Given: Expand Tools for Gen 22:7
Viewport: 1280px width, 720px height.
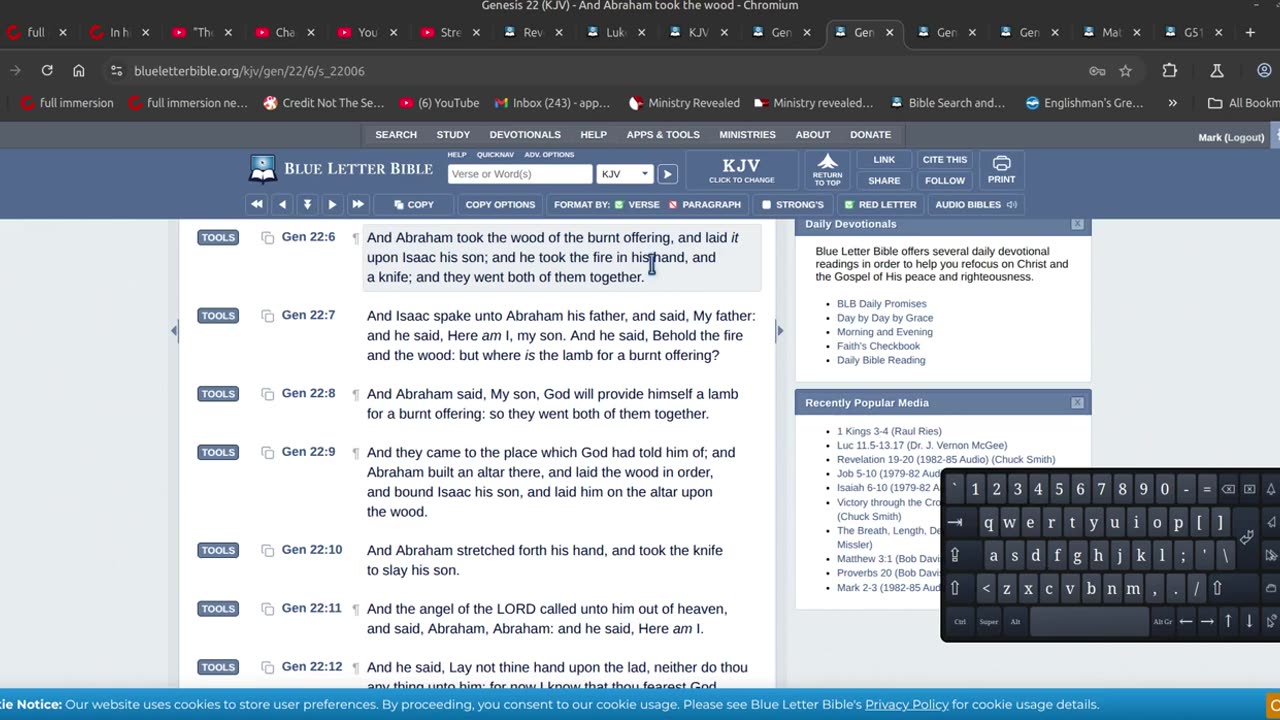Looking at the screenshot, I should coord(217,316).
